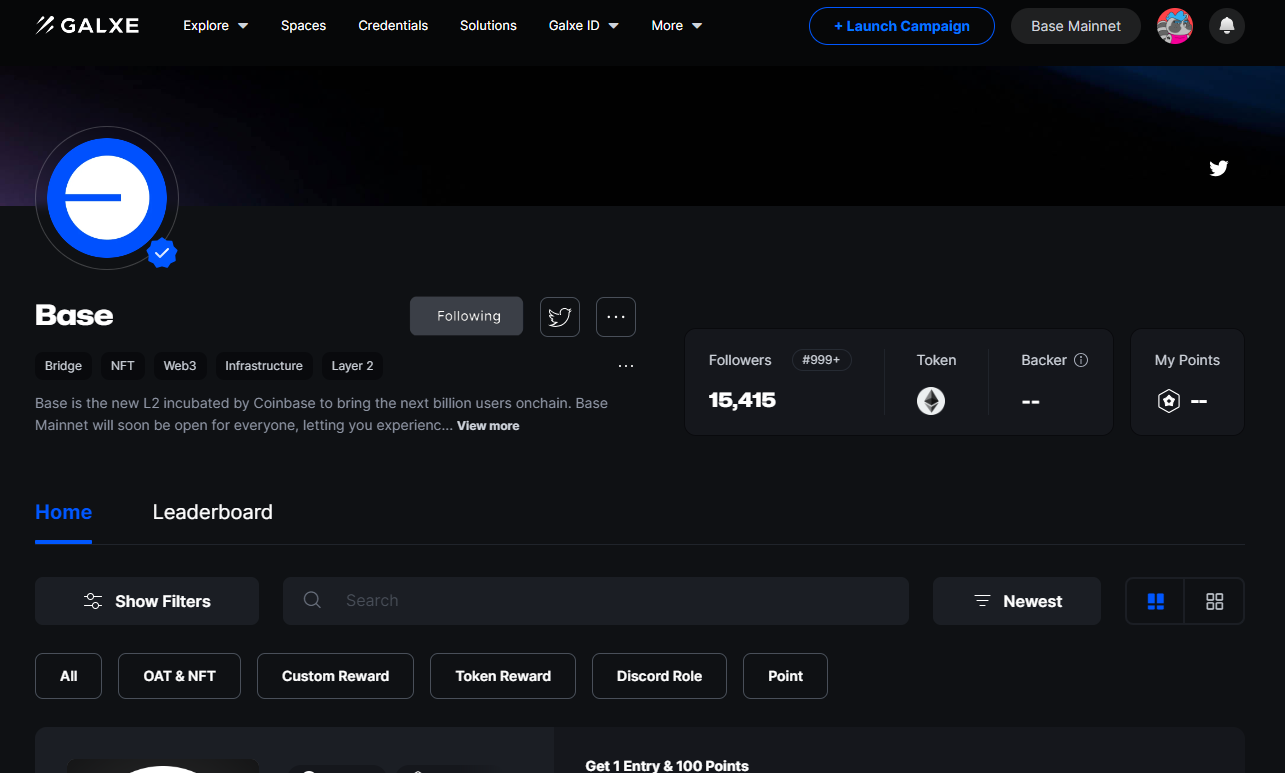This screenshot has height=773, width=1285.
Task: Click the #999+ ranking badge
Action: tap(822, 360)
